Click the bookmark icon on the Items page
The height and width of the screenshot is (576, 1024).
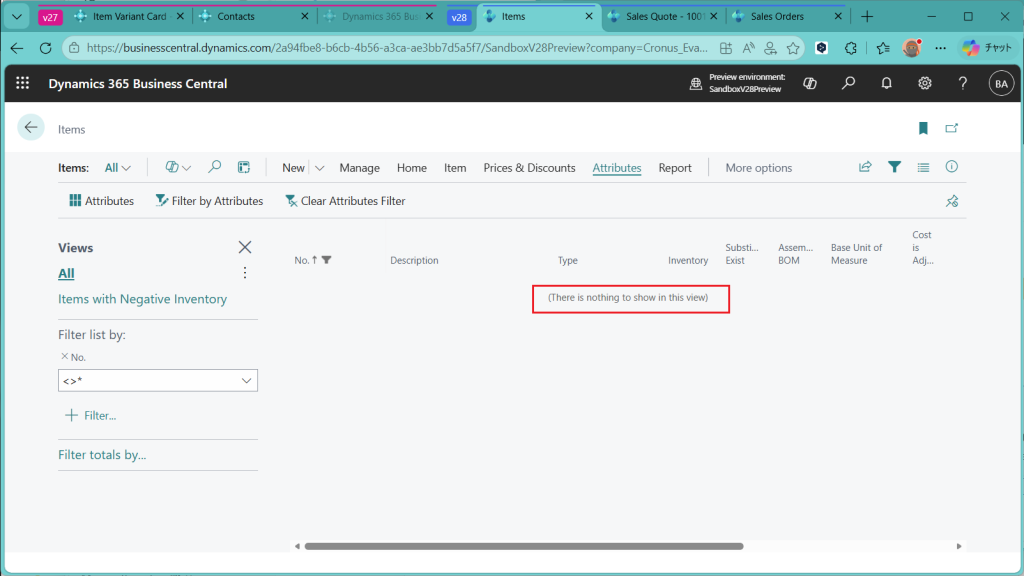pyautogui.click(x=923, y=128)
